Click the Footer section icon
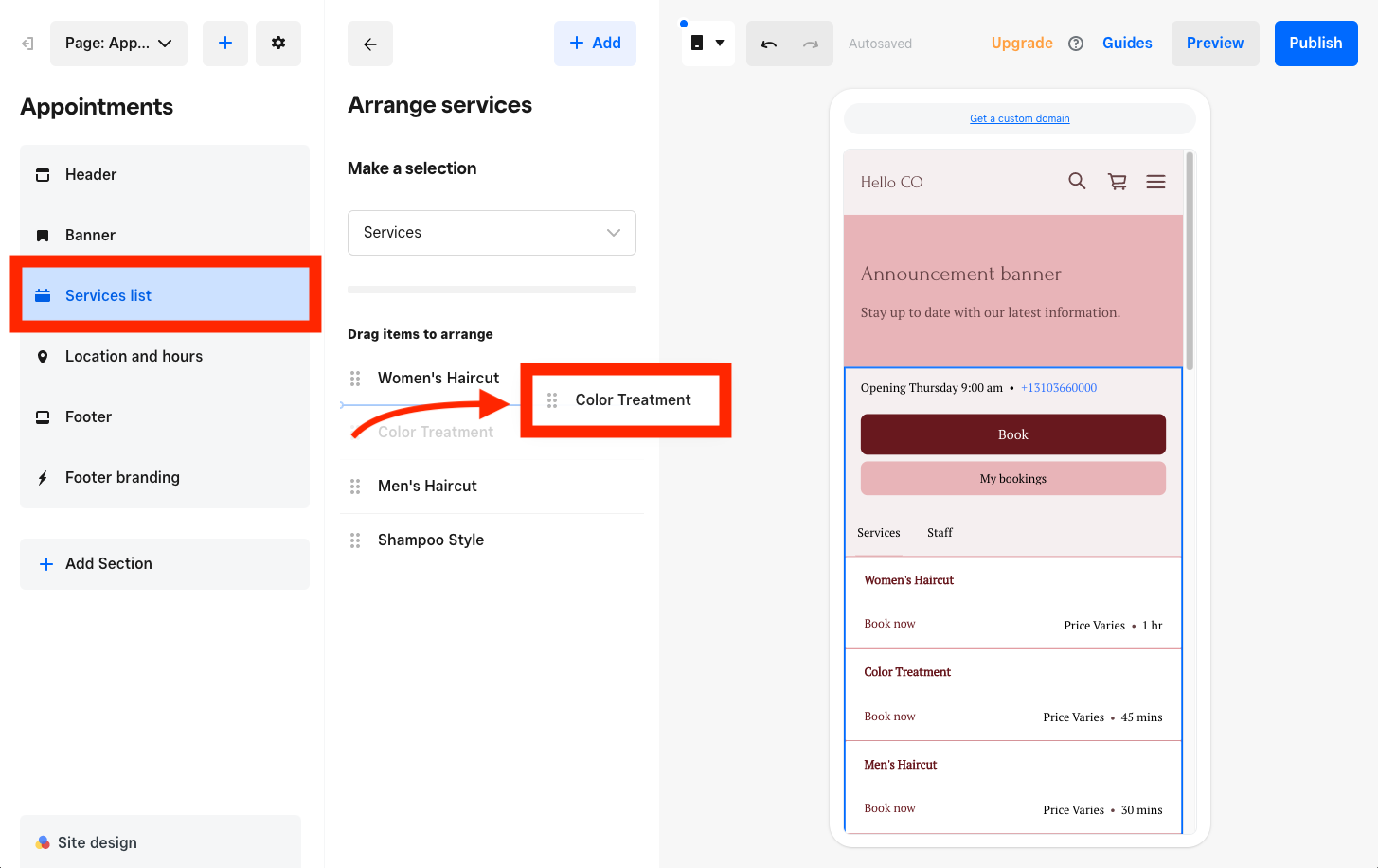1378x868 pixels. click(43, 417)
